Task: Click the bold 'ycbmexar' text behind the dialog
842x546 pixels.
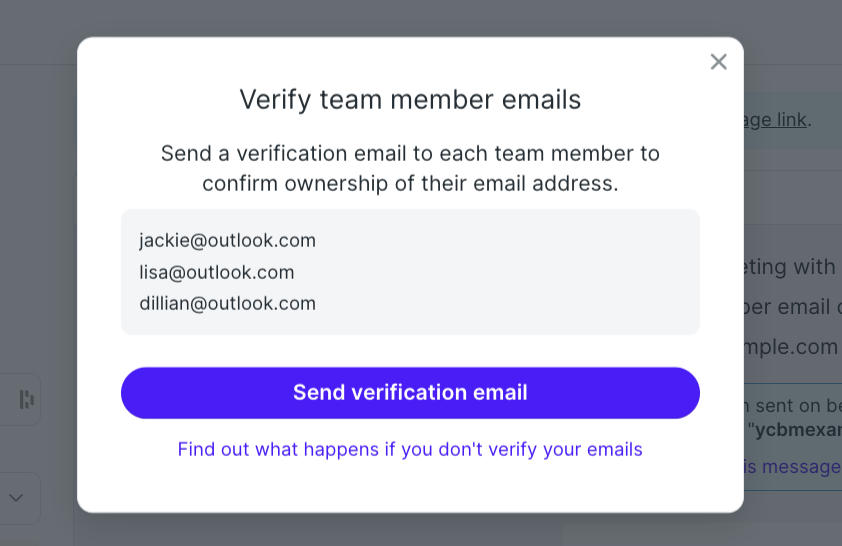Action: (x=794, y=429)
